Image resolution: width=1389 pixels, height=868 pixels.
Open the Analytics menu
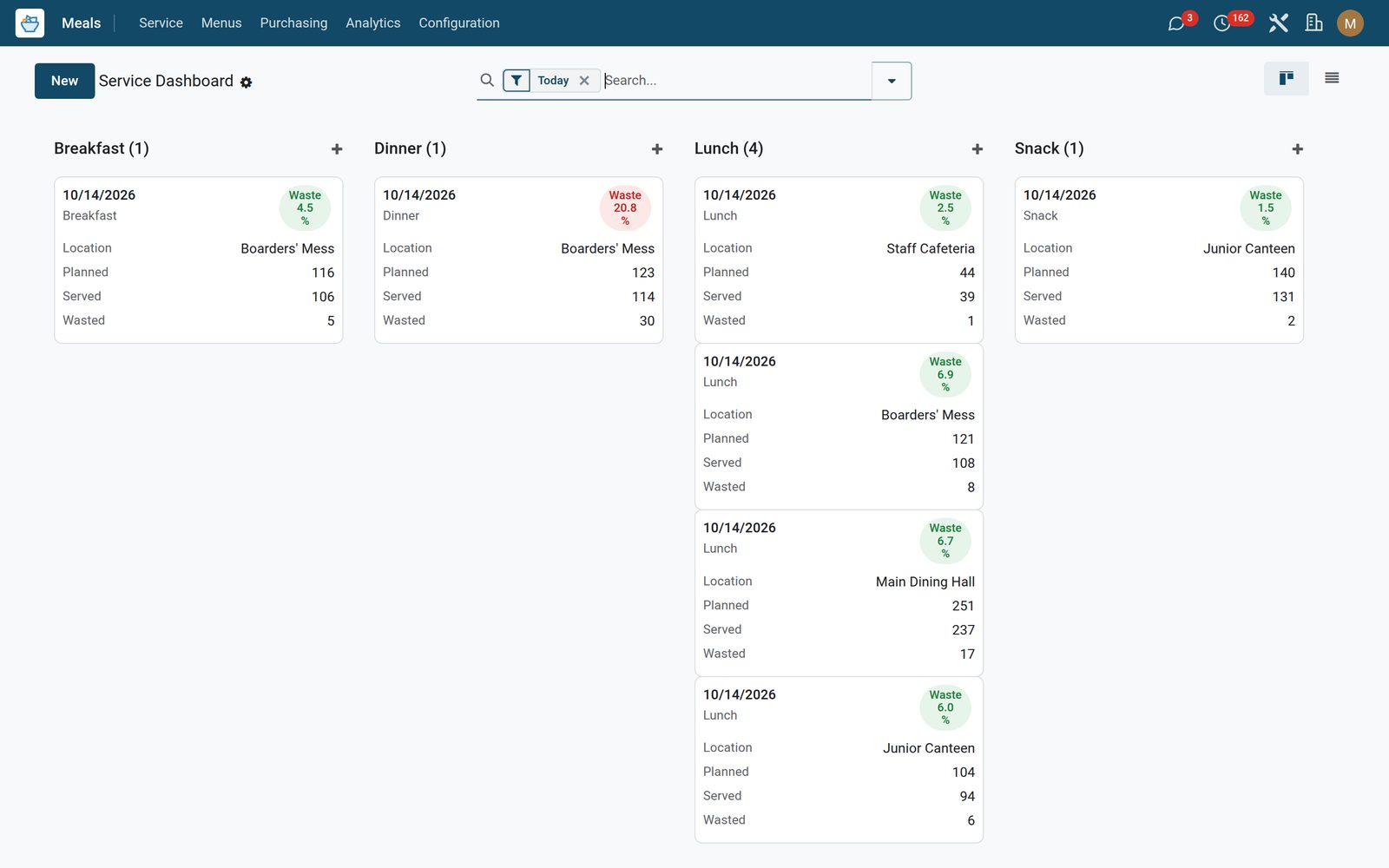(x=373, y=23)
